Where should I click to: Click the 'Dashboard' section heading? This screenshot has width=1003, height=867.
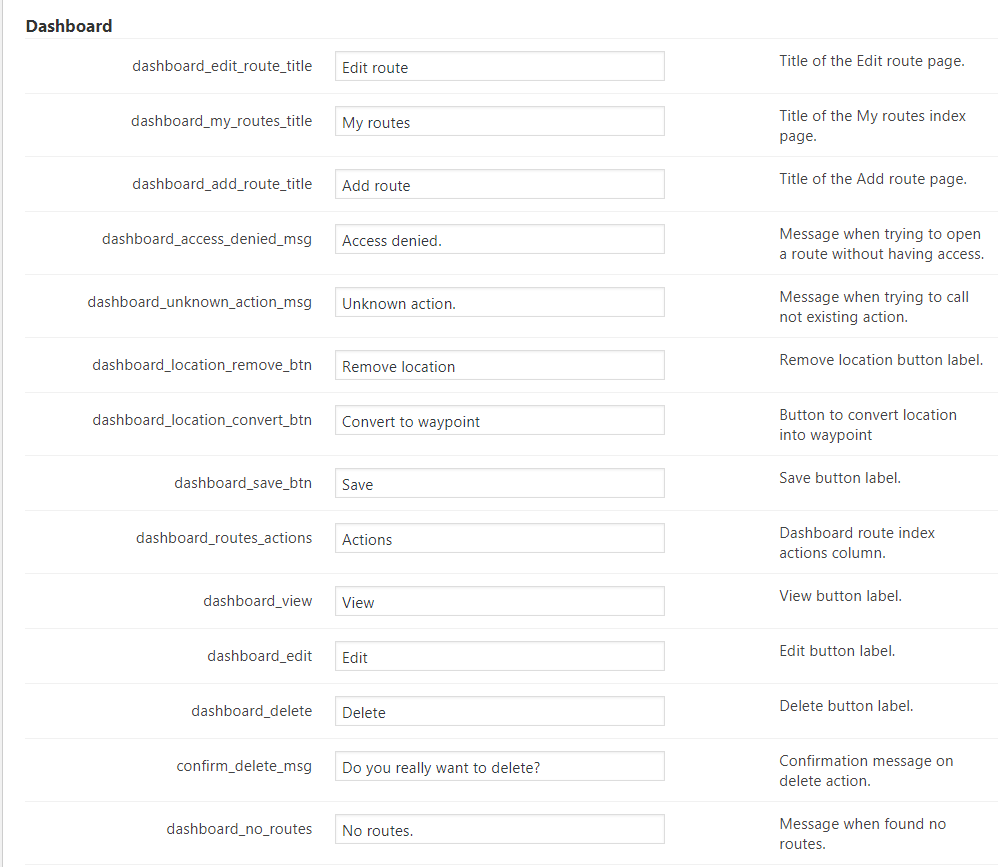click(69, 26)
